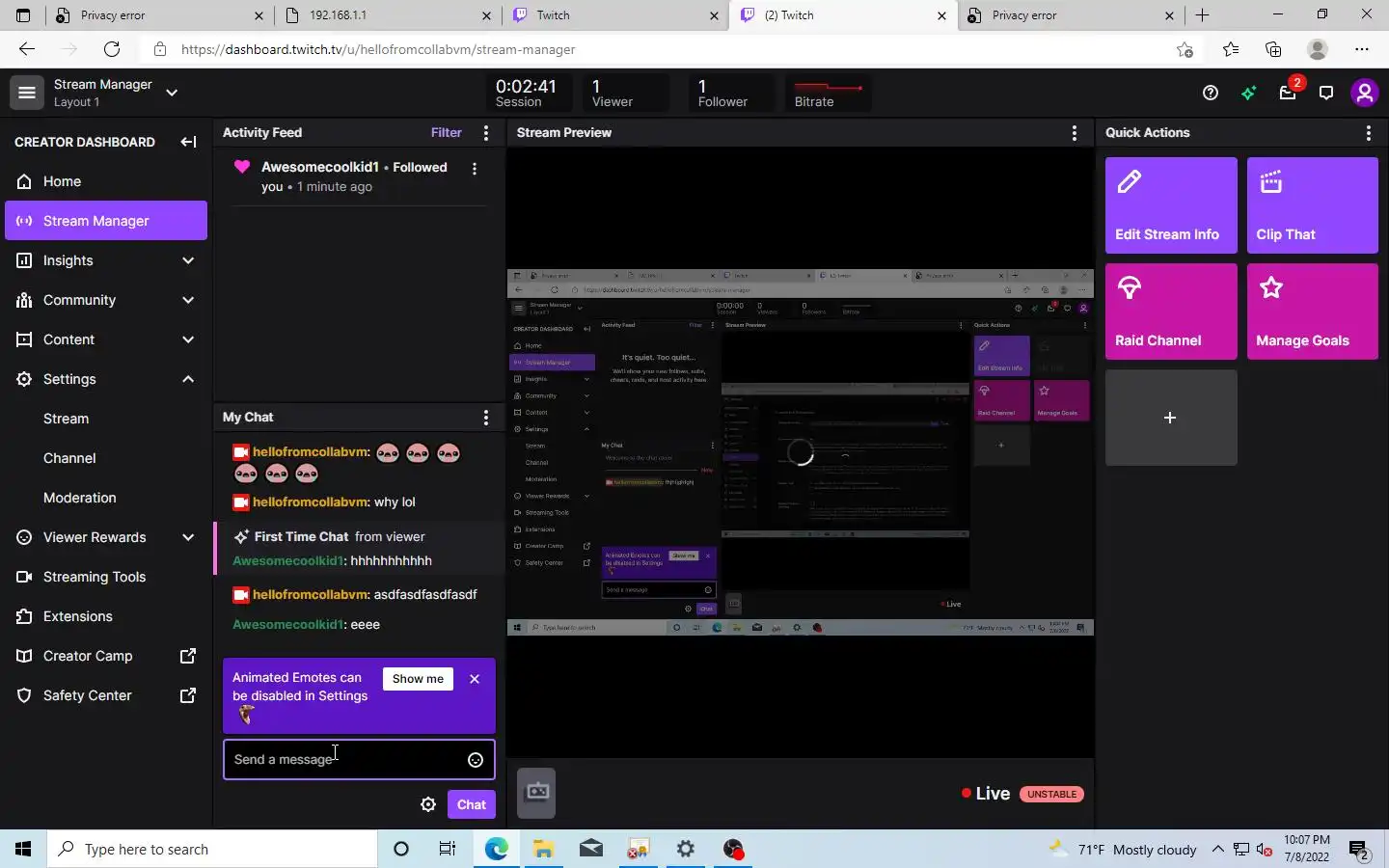The width and height of the screenshot is (1389, 868).
Task: Click Edit Stream Info quick action
Action: coord(1171,205)
